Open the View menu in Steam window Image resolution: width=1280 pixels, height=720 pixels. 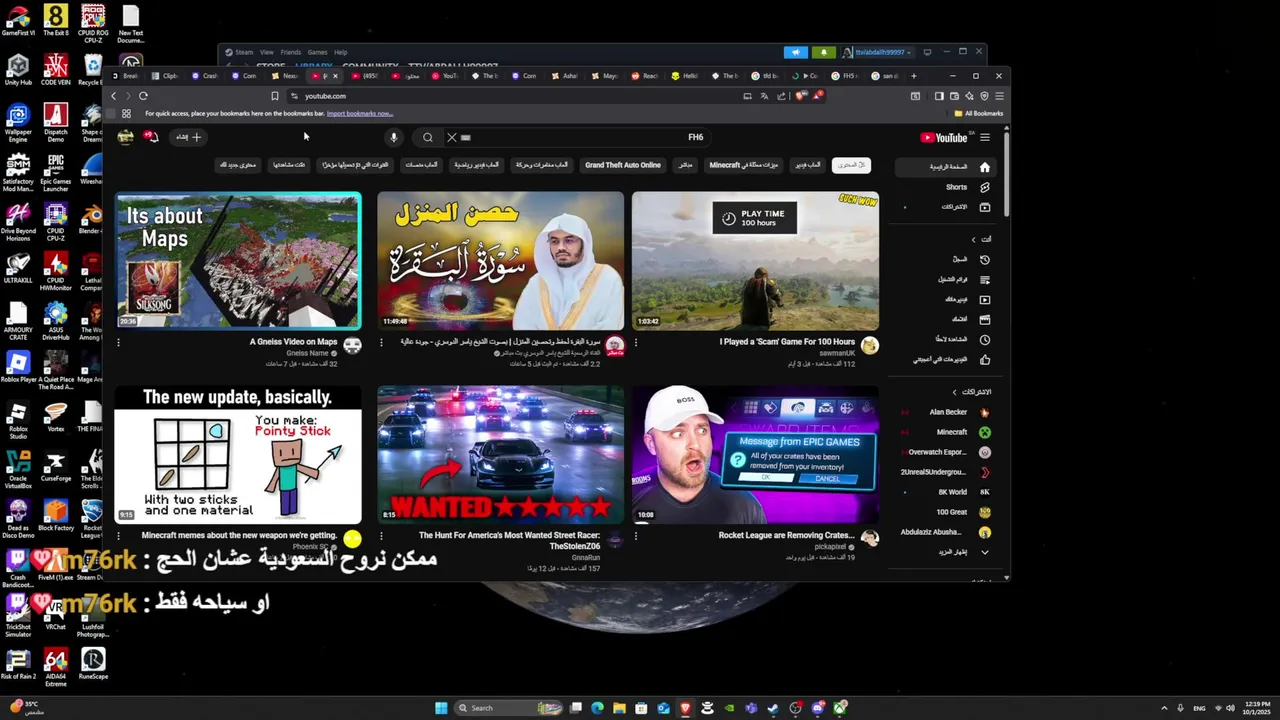[x=267, y=52]
